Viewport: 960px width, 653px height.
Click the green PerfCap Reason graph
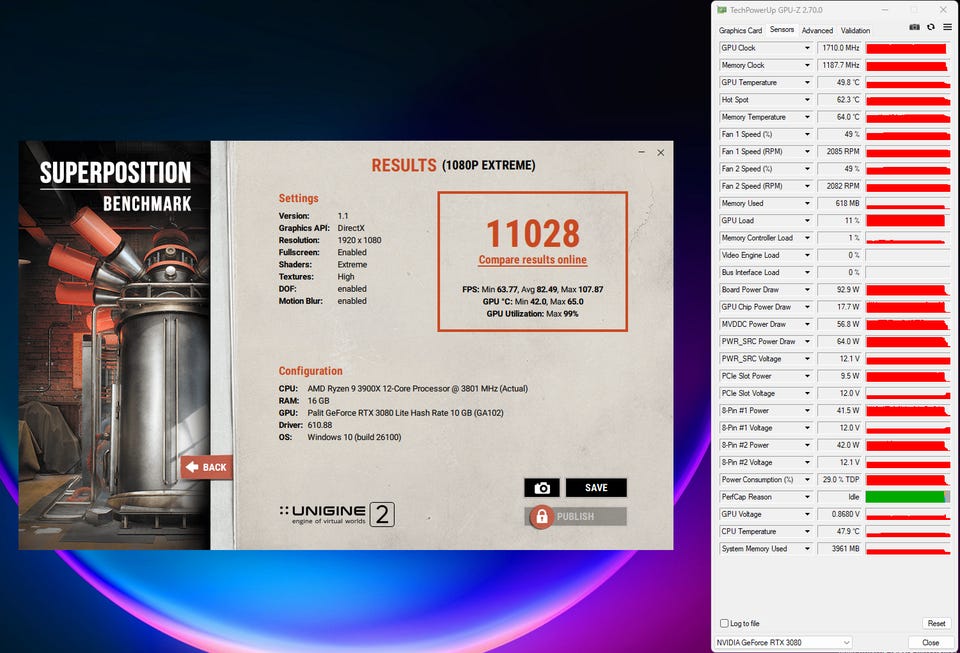tap(907, 497)
